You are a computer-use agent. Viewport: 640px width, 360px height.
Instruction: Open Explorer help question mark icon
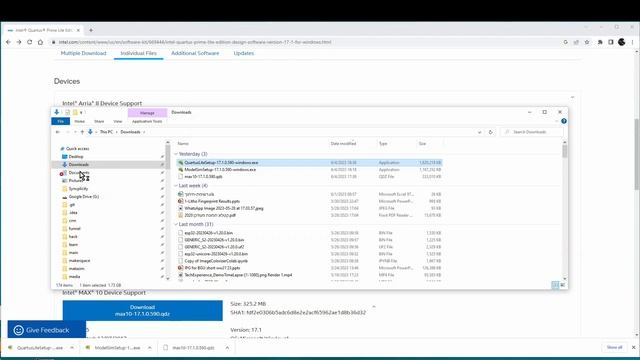point(564,121)
